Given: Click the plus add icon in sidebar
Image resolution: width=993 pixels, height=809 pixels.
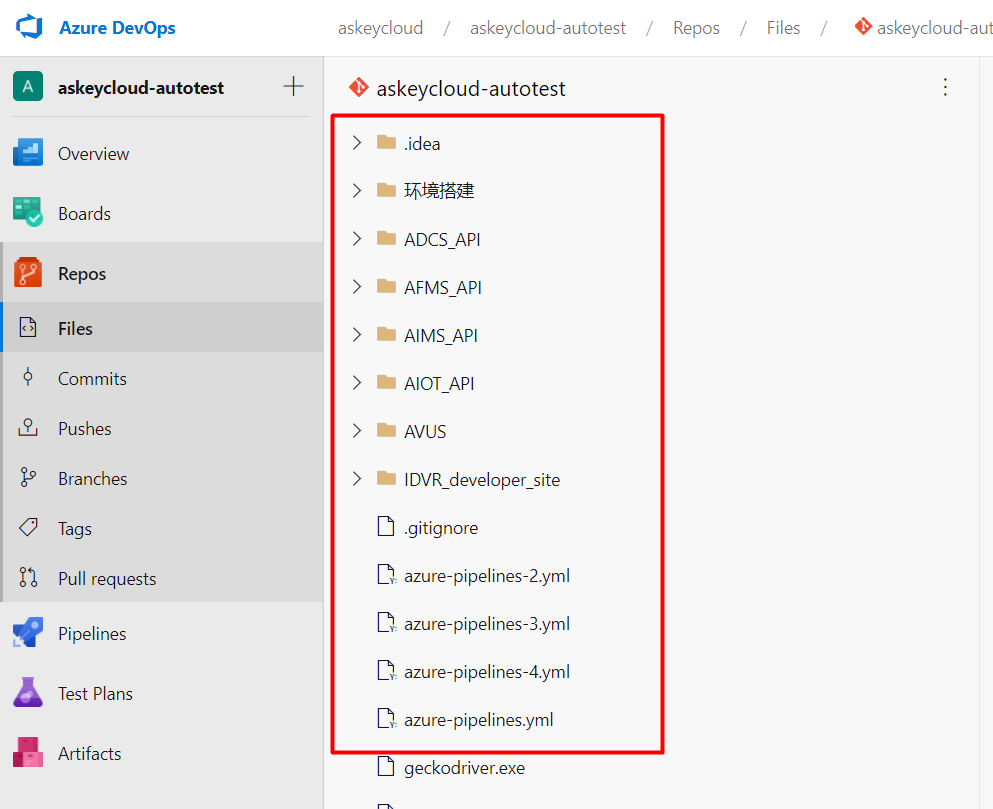Looking at the screenshot, I should pyautogui.click(x=293, y=86).
